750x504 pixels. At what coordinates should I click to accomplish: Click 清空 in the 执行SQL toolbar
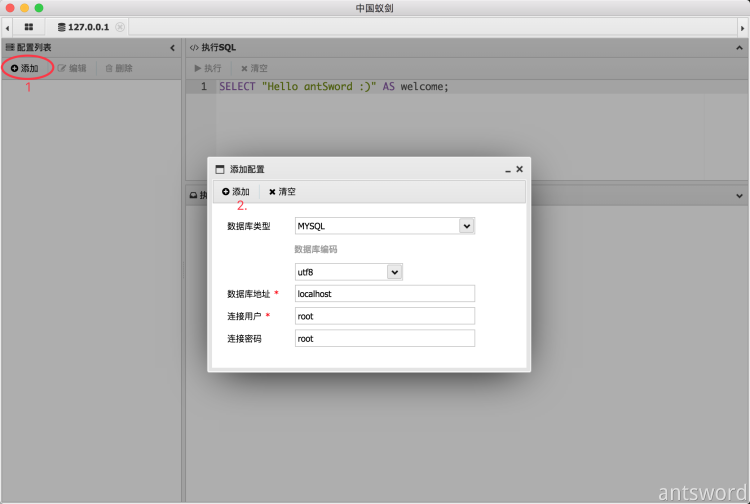tap(253, 68)
